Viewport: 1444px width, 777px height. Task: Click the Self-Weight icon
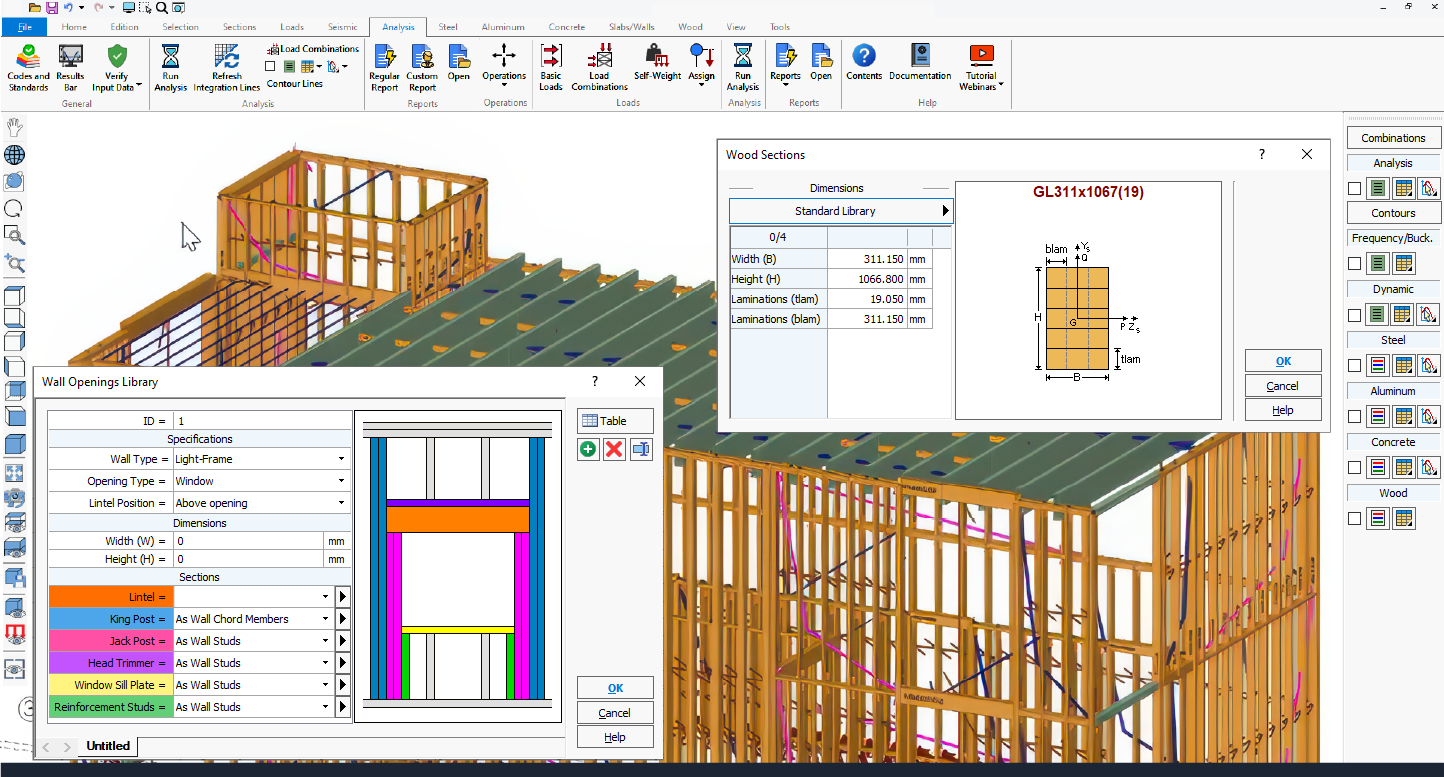(x=657, y=56)
